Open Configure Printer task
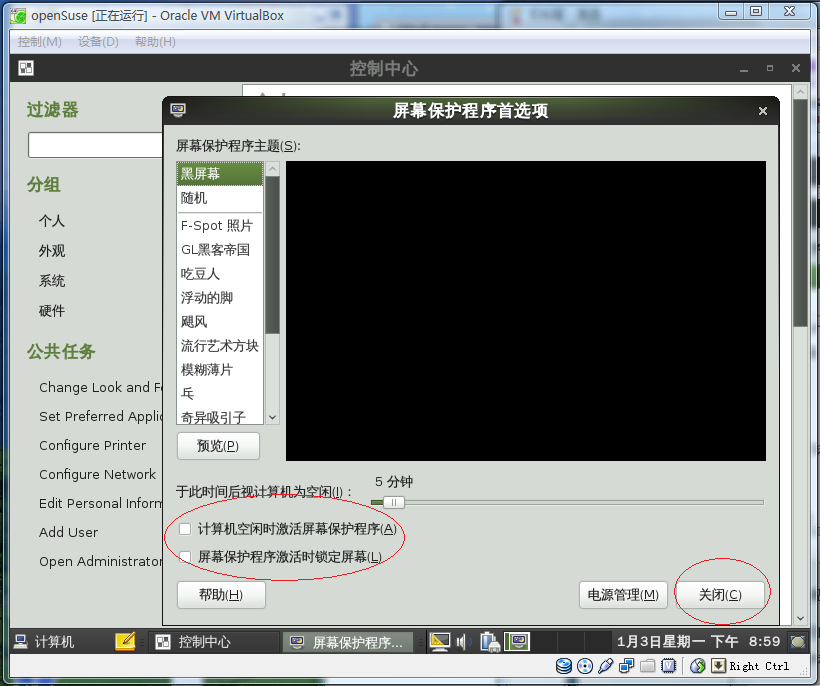 (93, 445)
